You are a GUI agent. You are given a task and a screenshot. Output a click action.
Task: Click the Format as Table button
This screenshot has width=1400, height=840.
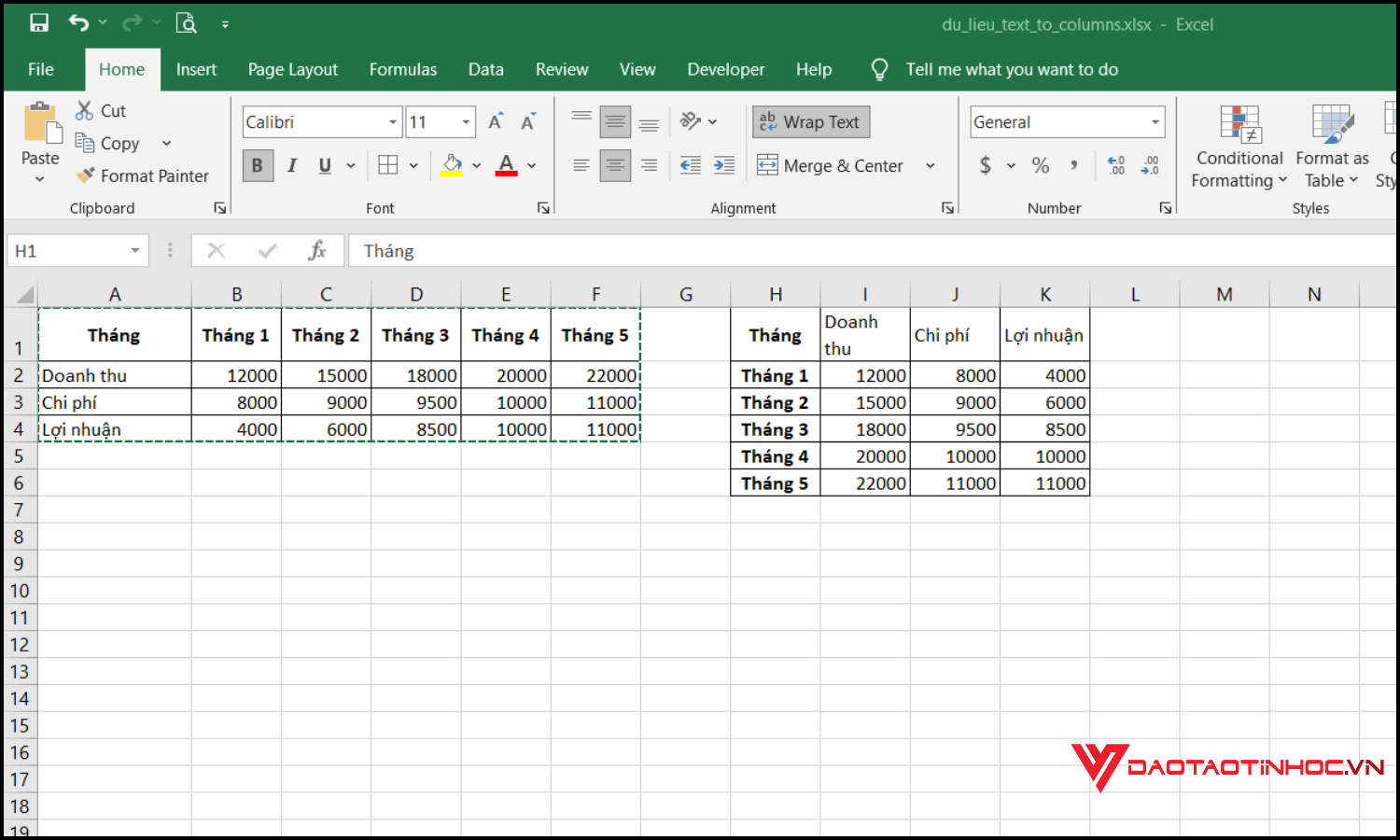coord(1332,147)
